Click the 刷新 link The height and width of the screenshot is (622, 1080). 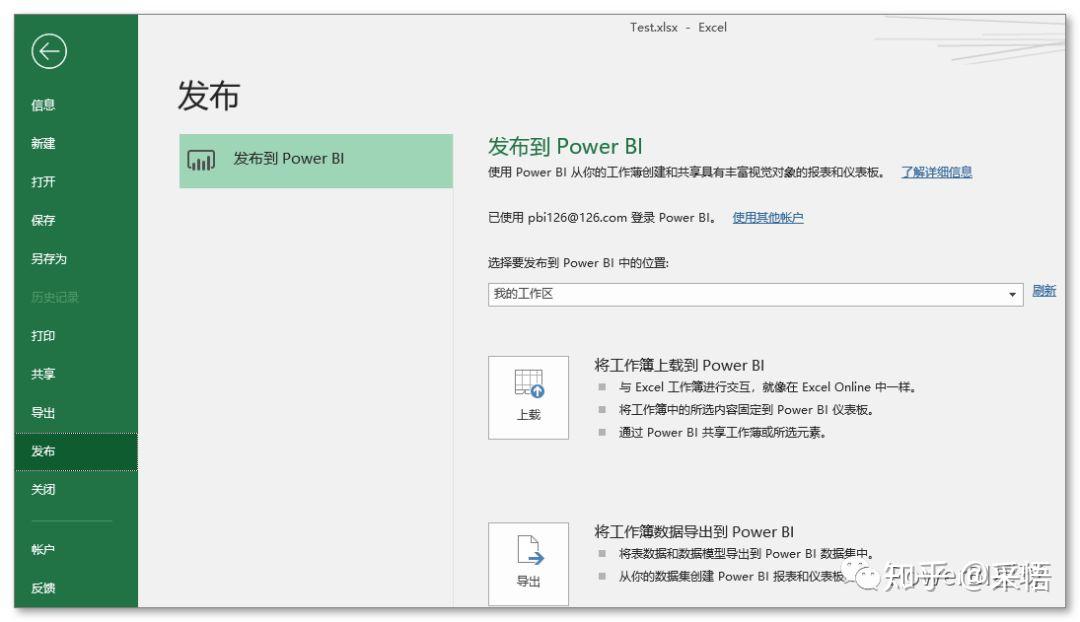click(x=1044, y=291)
